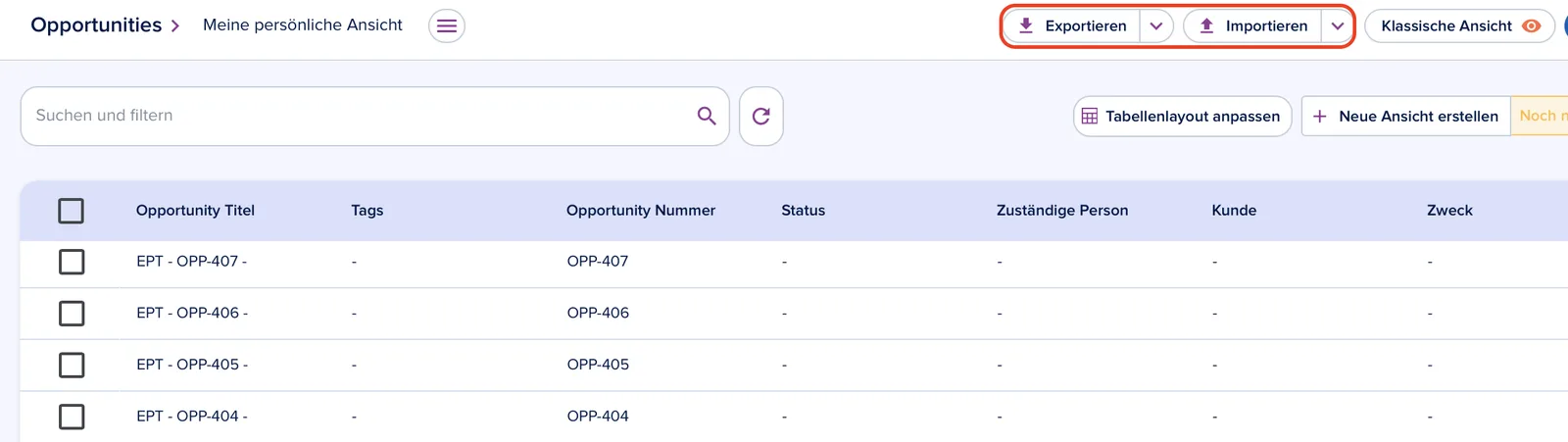Open the Opportunities breadcrumb link
Image resolution: width=1568 pixels, height=442 pixels.
tap(96, 25)
